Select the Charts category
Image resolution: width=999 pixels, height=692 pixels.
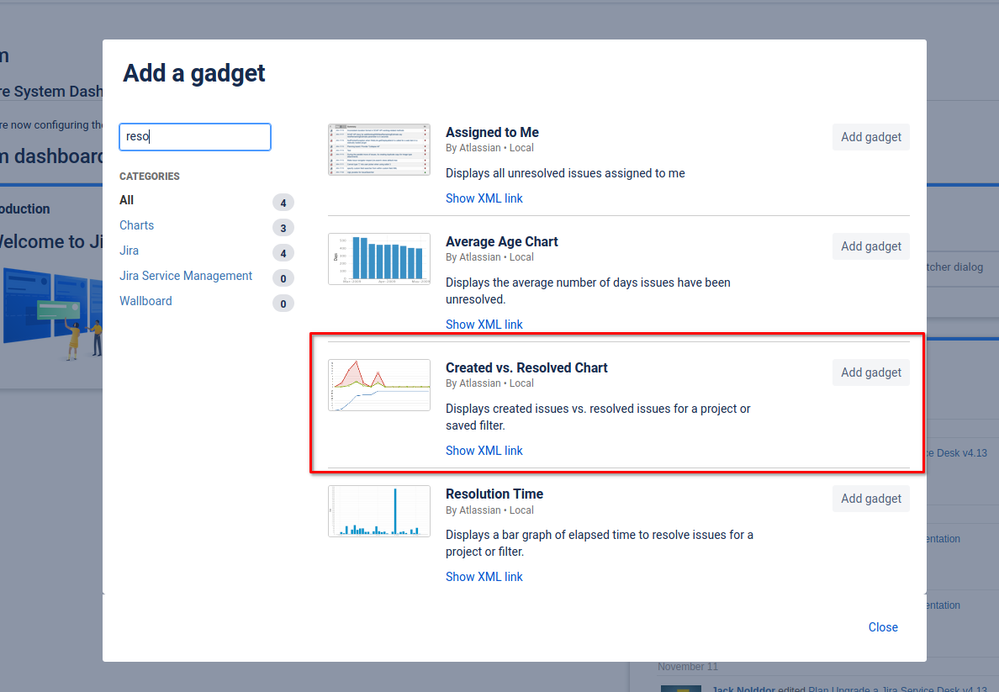tap(136, 226)
